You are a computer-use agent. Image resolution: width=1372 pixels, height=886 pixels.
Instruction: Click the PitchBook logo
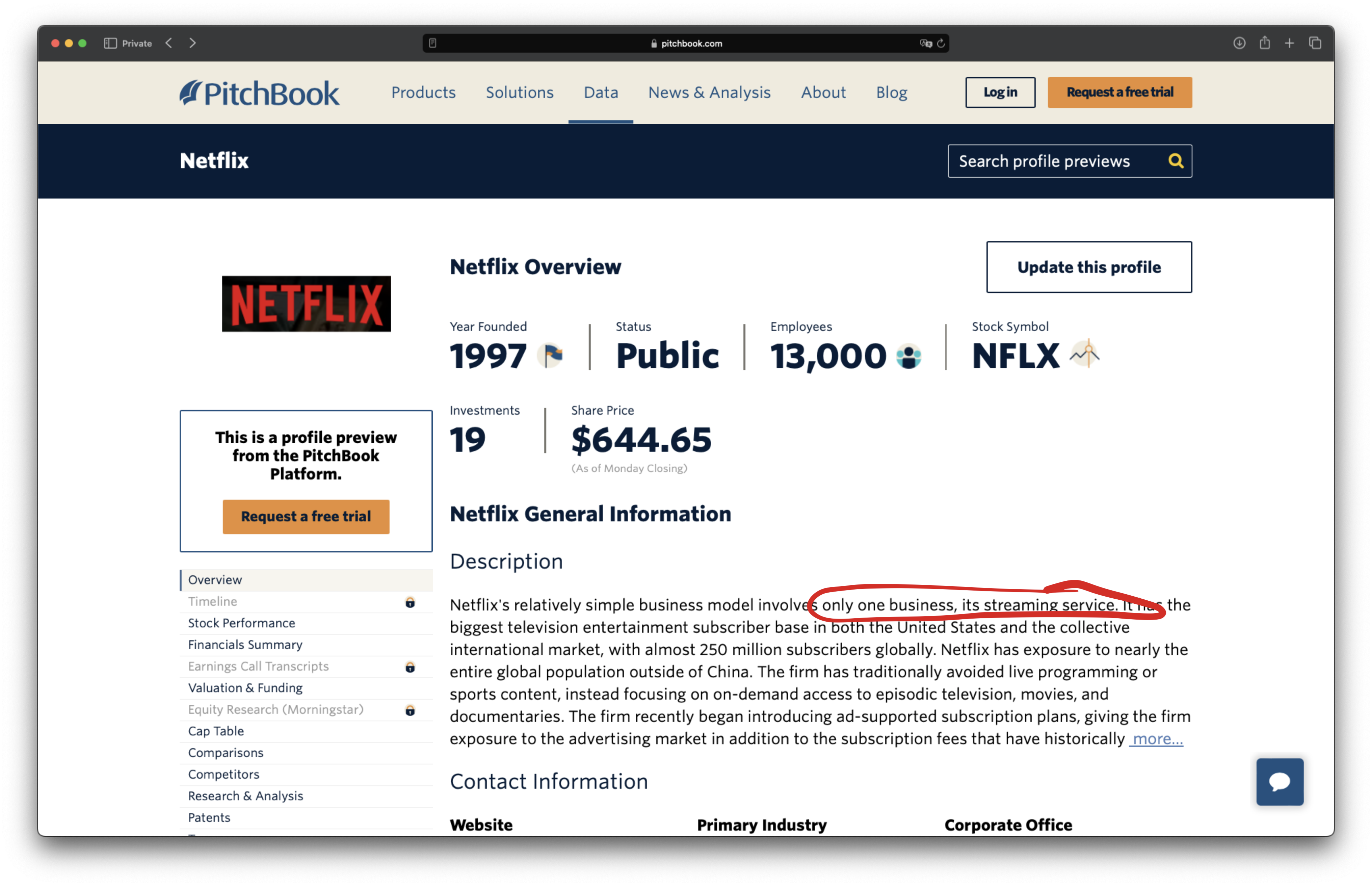pyautogui.click(x=259, y=93)
